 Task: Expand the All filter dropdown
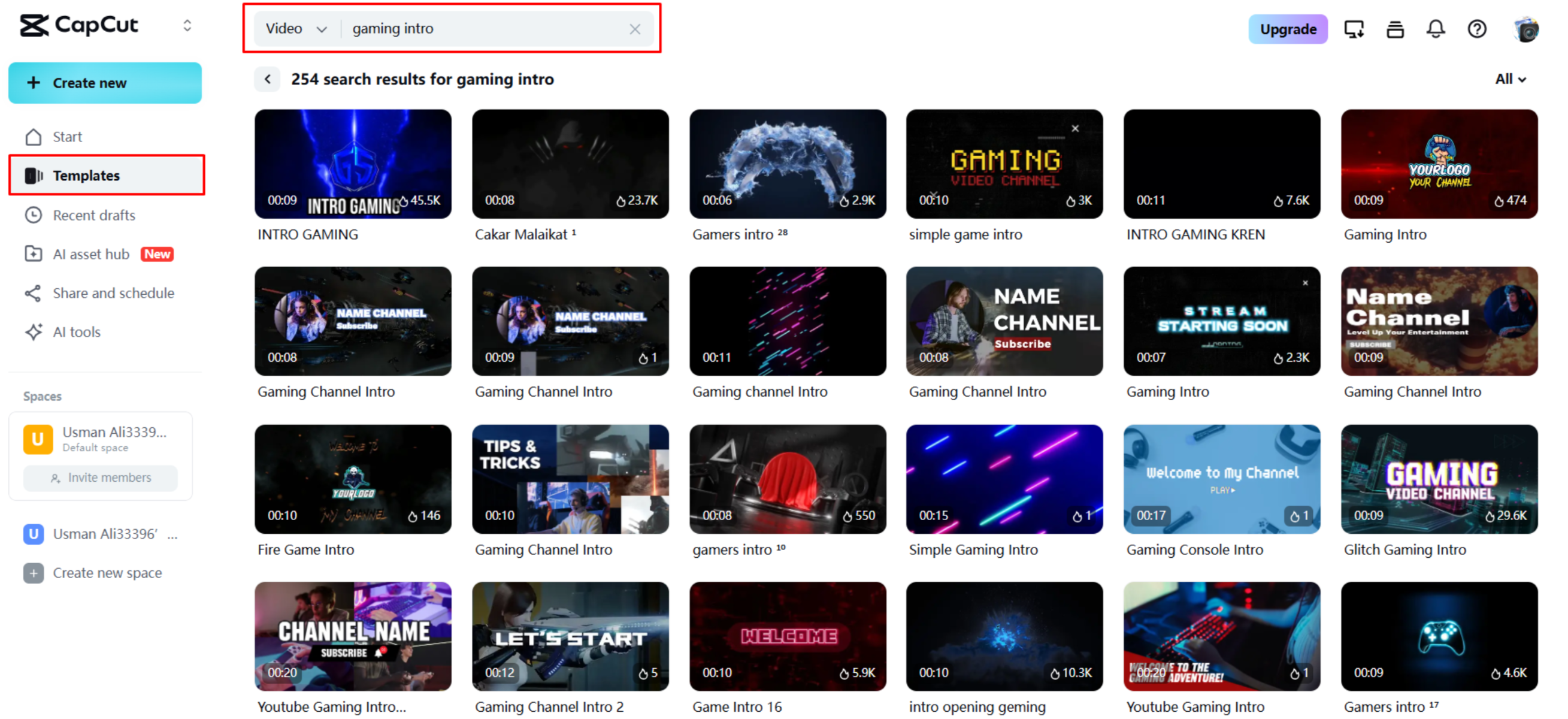click(1510, 79)
